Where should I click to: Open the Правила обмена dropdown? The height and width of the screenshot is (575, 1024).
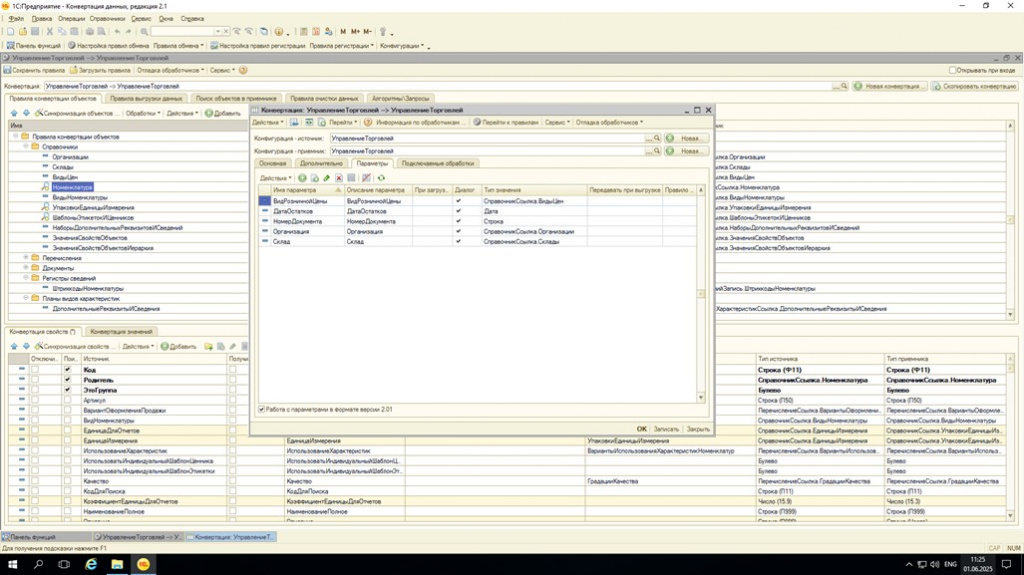[x=178, y=46]
